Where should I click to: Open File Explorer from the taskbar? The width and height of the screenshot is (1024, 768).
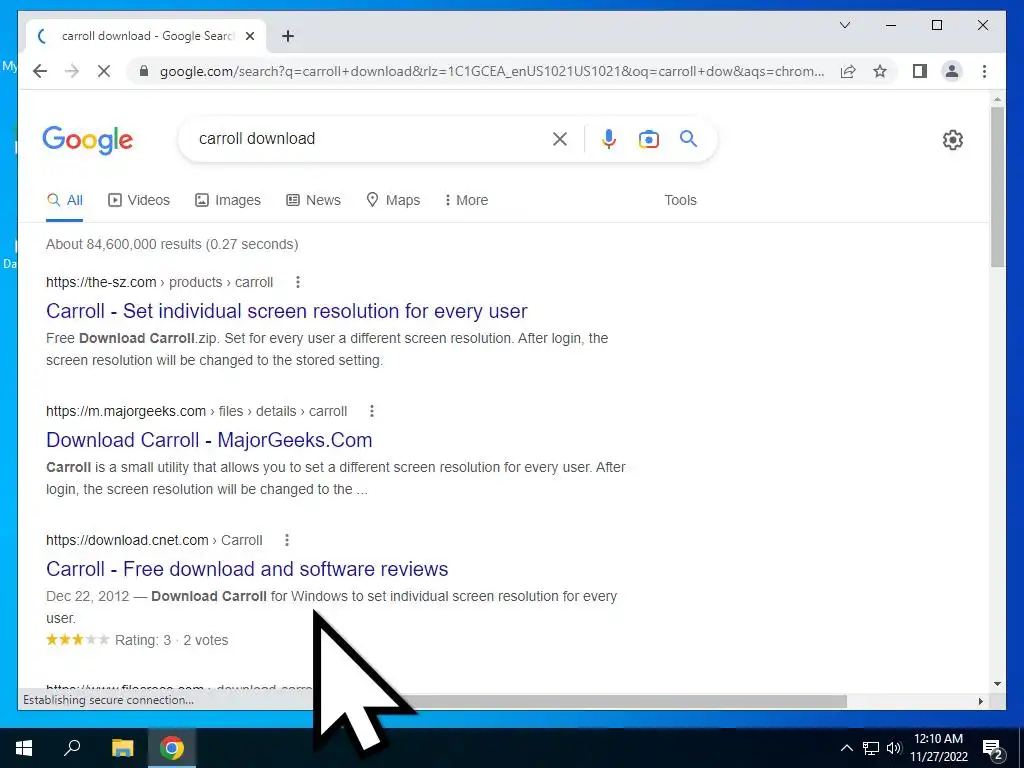(x=122, y=748)
